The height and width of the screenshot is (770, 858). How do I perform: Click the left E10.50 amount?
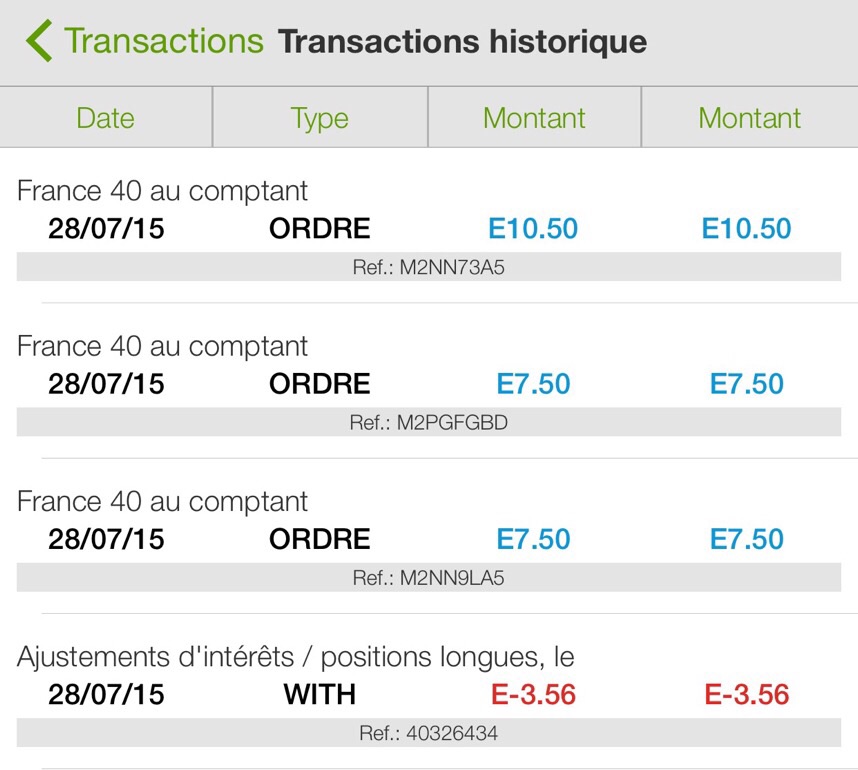(533, 229)
